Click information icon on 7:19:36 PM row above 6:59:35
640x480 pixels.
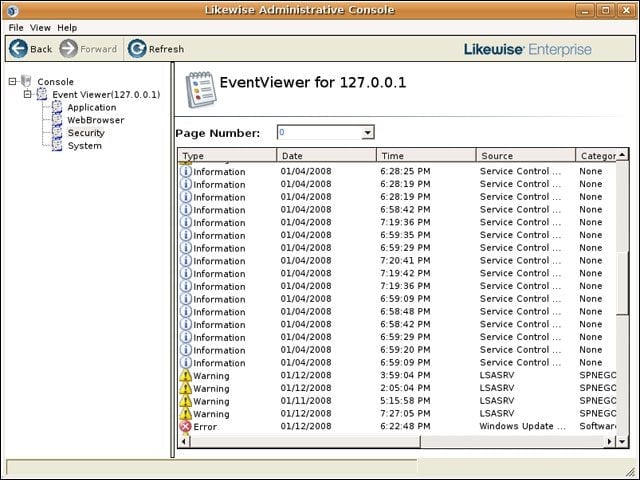click(x=186, y=222)
